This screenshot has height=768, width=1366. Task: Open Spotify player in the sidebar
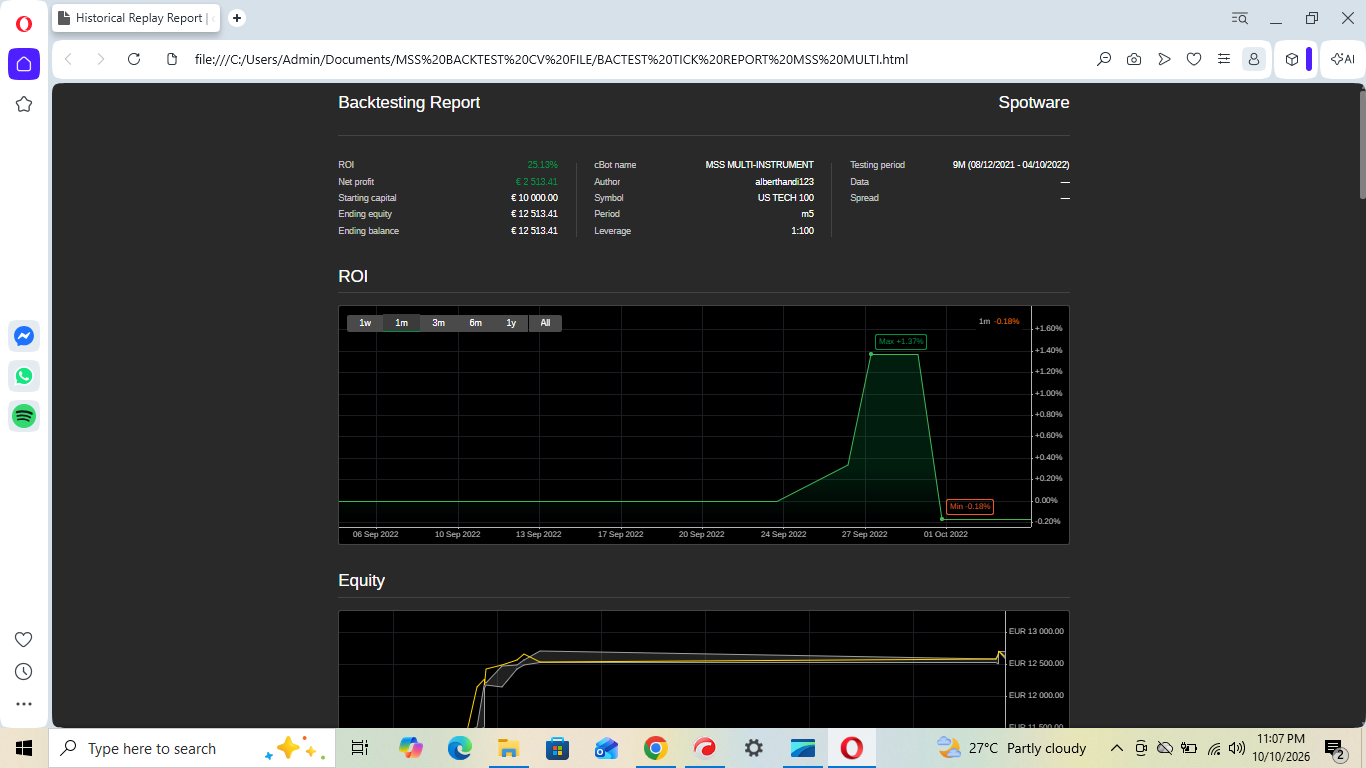24,416
